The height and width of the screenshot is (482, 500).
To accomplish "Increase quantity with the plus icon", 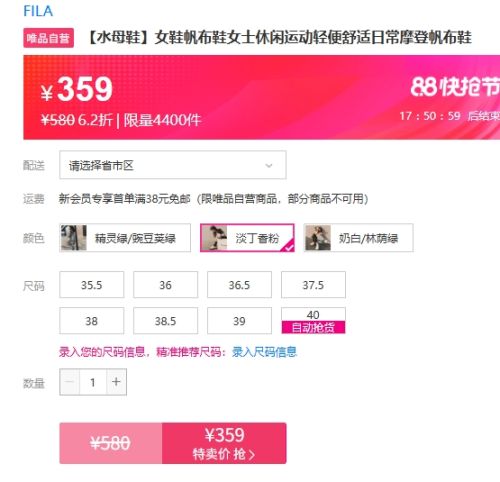I will [x=116, y=382].
